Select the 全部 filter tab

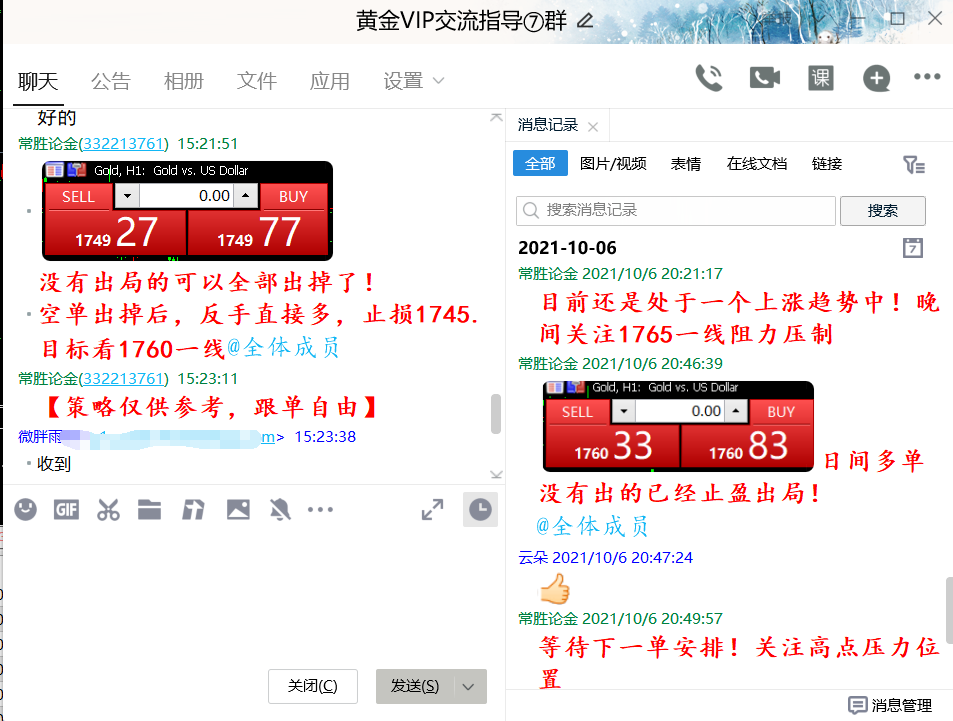pos(540,163)
